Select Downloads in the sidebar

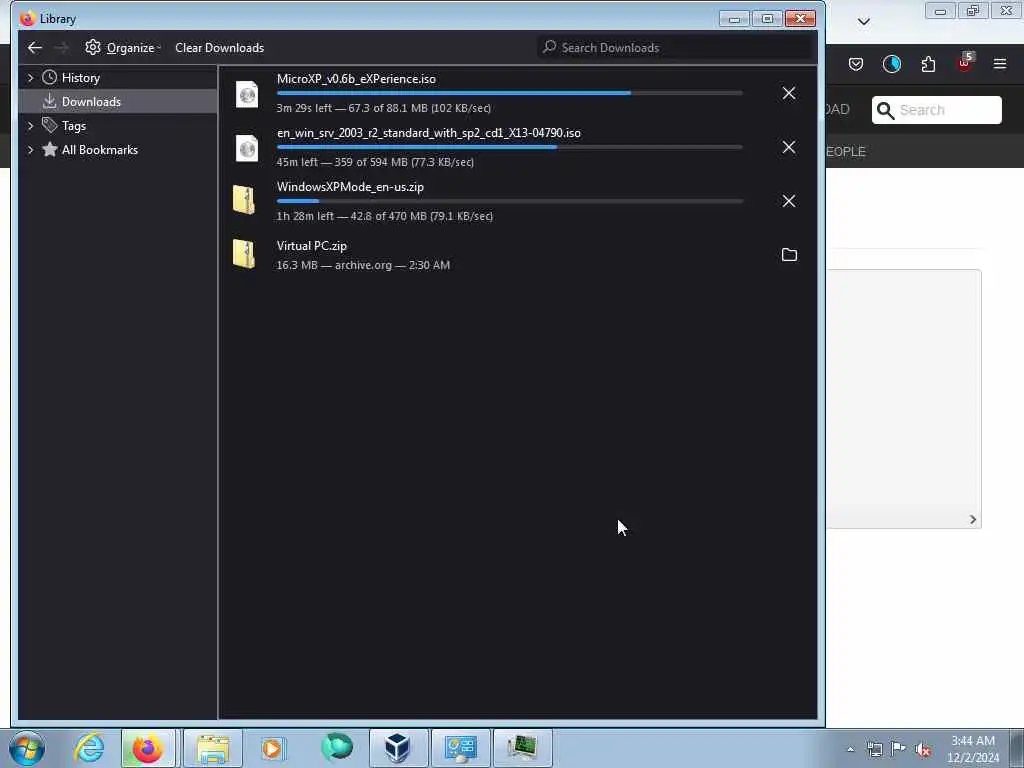tap(91, 102)
